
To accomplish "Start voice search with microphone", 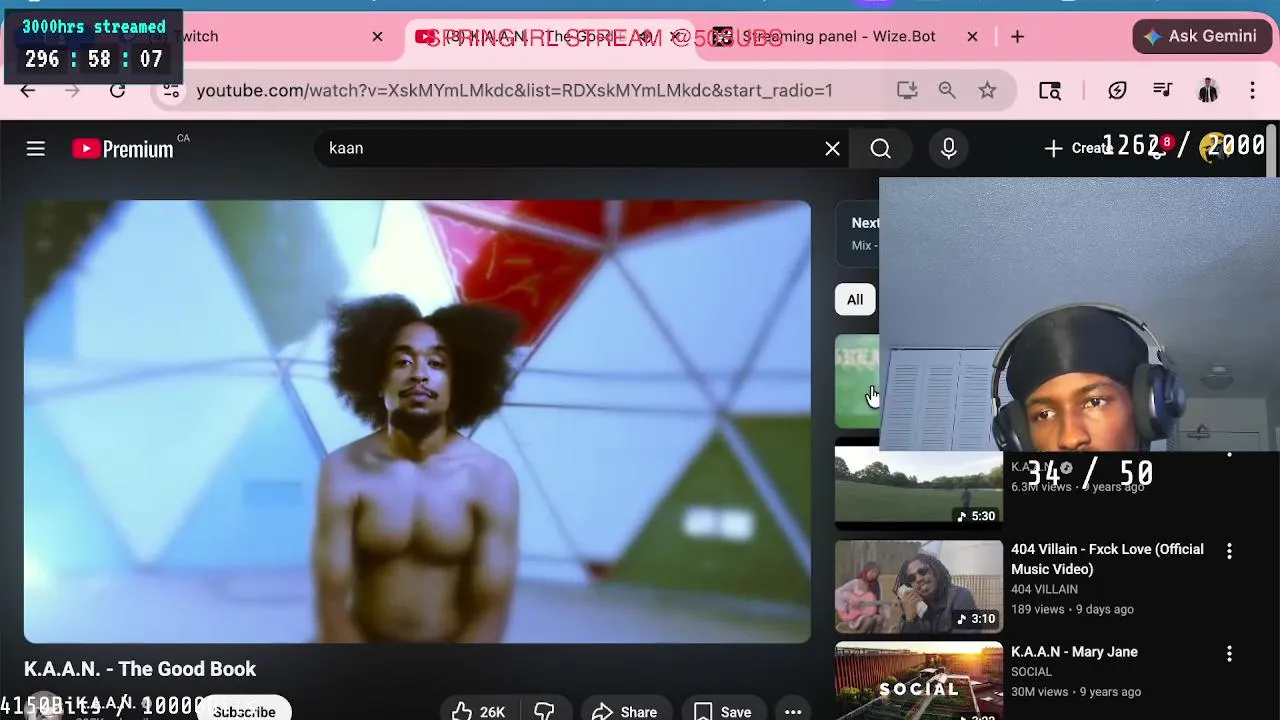I will [x=949, y=149].
